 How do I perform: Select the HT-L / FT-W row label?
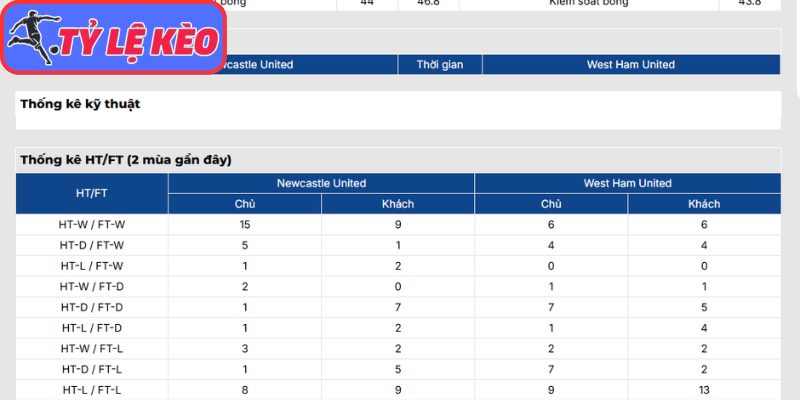tap(92, 266)
